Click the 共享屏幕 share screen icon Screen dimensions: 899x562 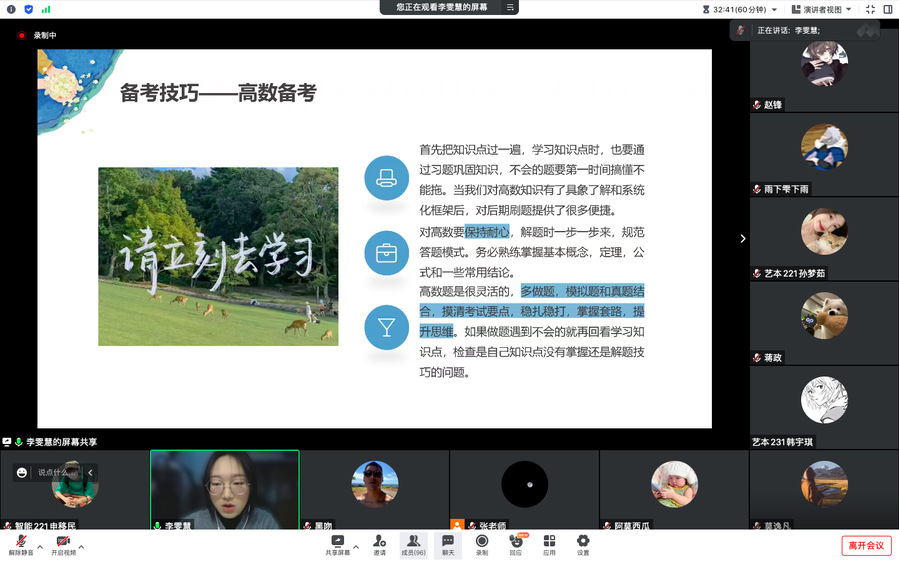pos(337,541)
